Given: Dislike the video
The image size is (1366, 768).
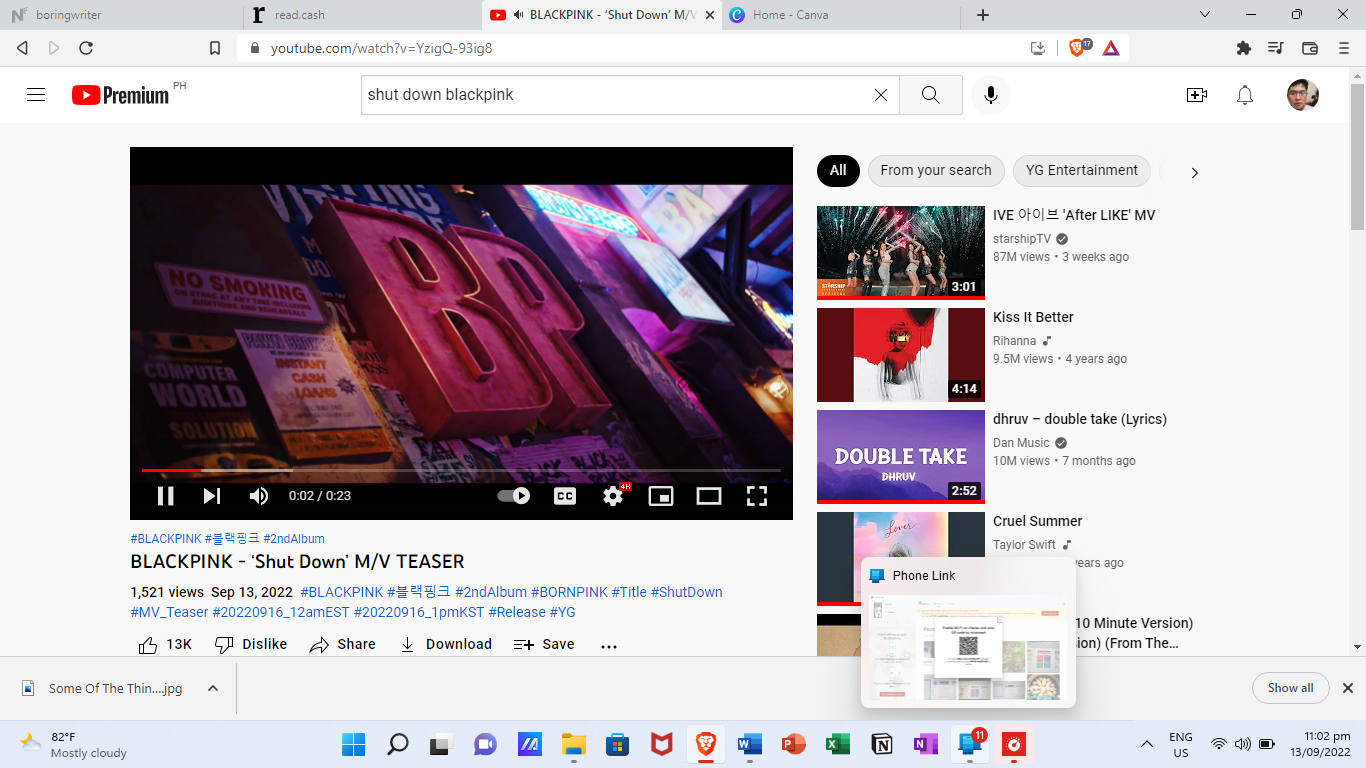Looking at the screenshot, I should pyautogui.click(x=251, y=644).
